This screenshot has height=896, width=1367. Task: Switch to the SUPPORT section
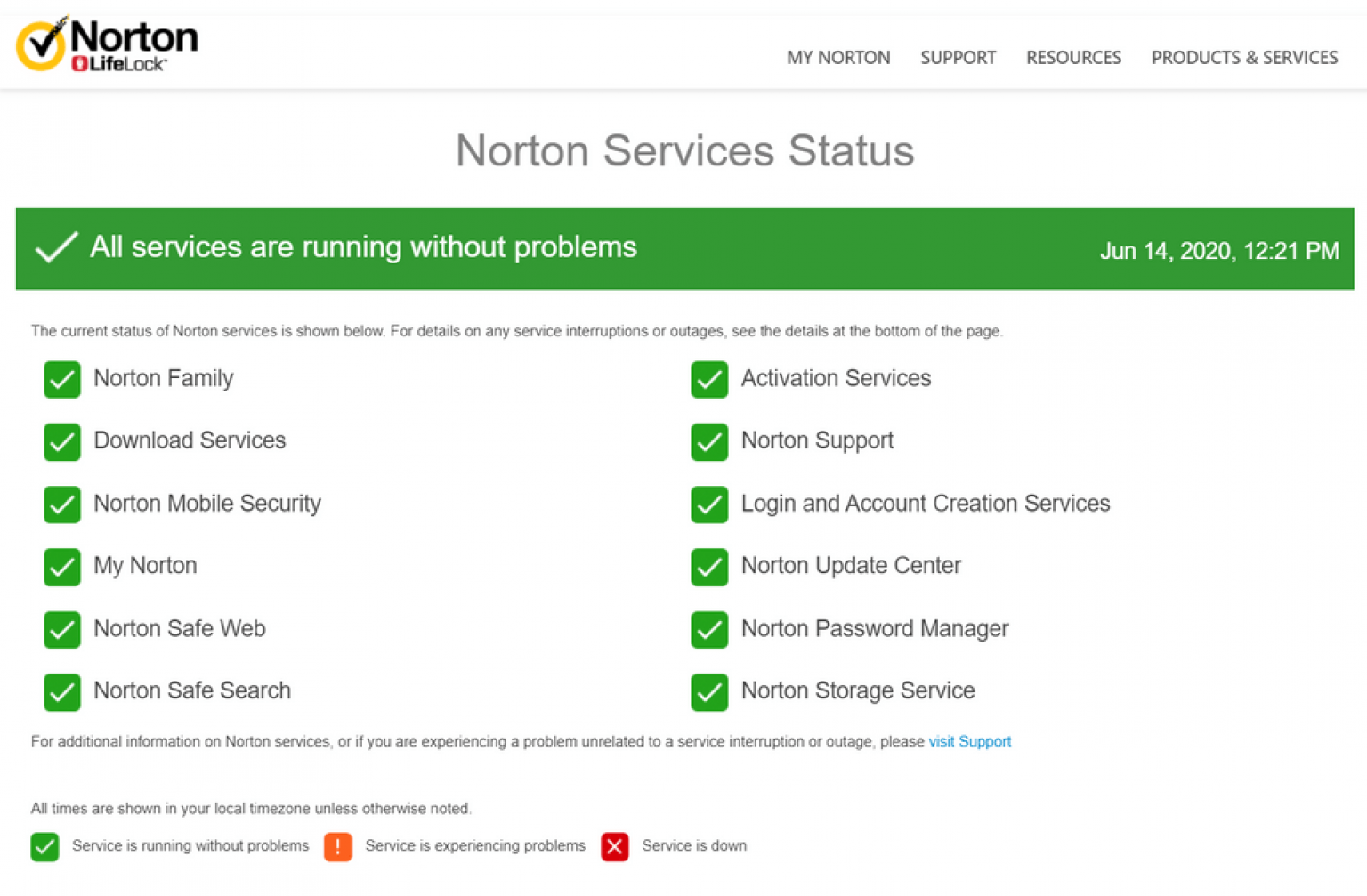coord(958,57)
